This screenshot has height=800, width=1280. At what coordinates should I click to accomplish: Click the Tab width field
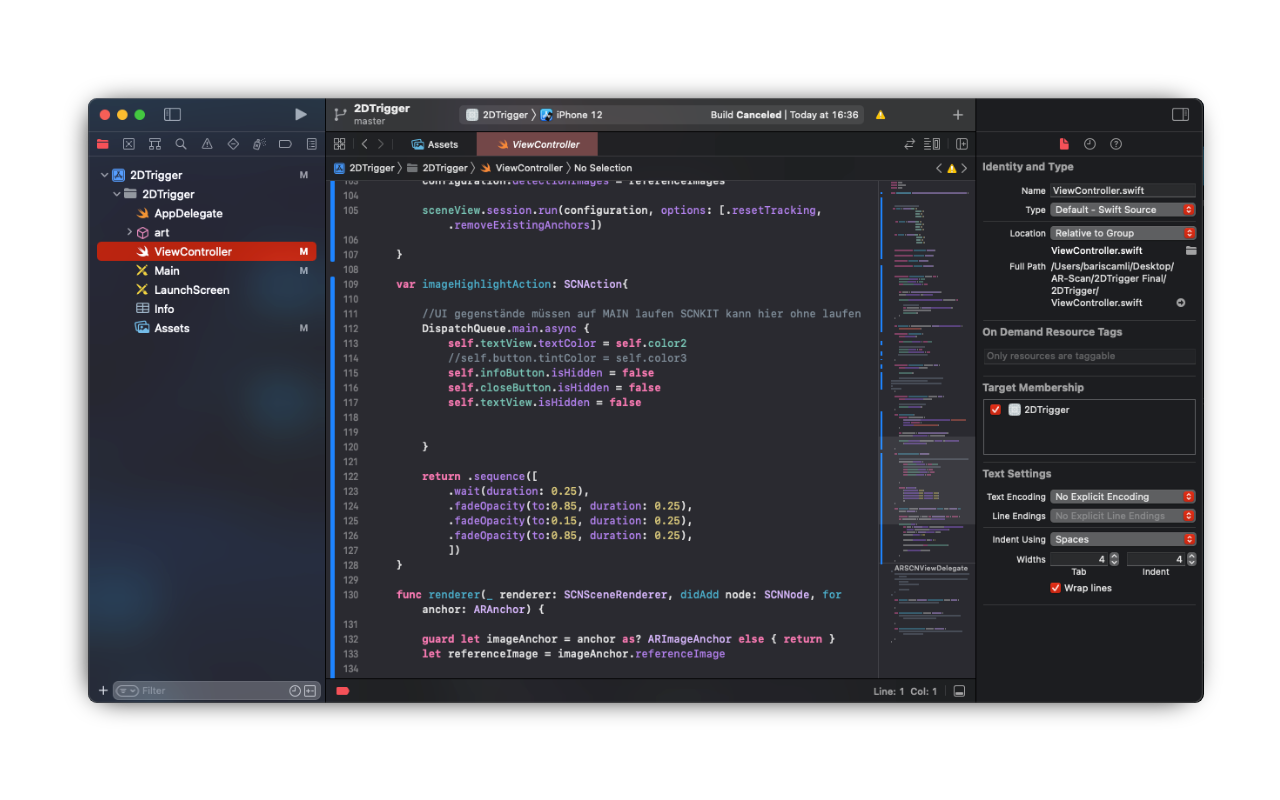(1079, 560)
